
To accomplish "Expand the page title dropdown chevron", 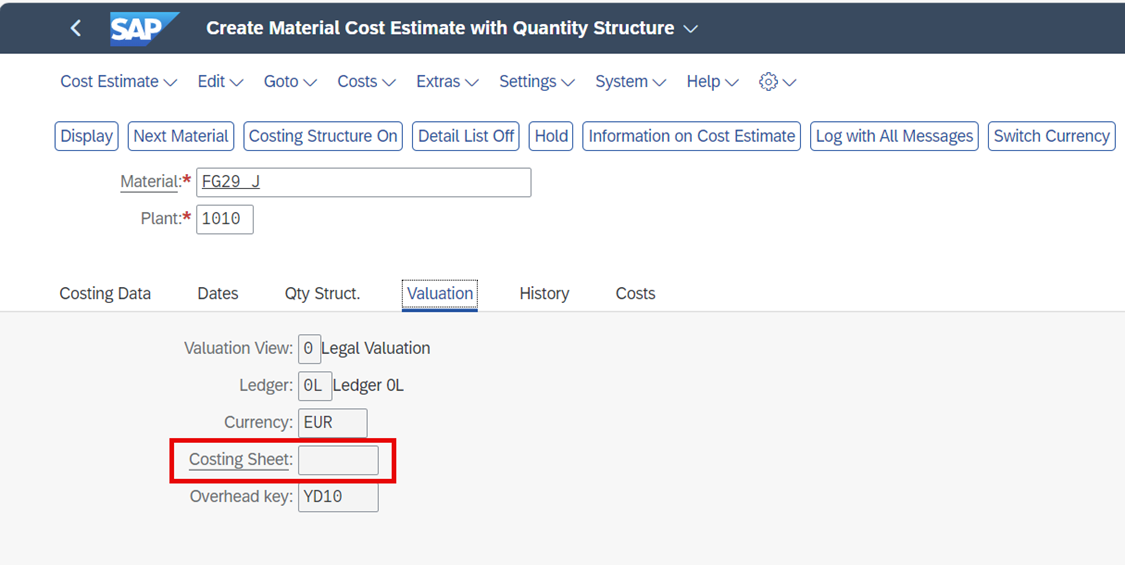I will tap(690, 29).
